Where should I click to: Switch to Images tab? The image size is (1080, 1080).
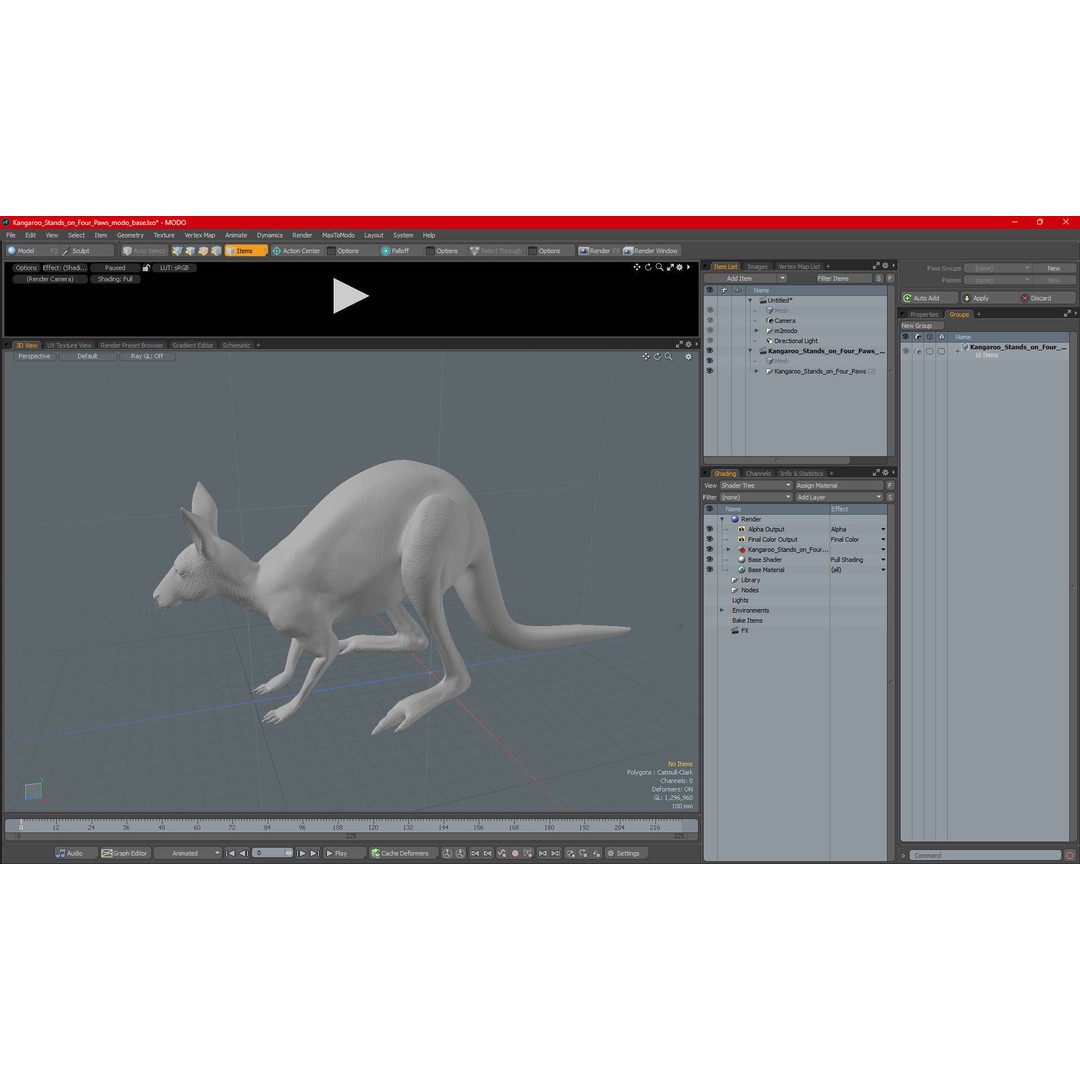757,267
